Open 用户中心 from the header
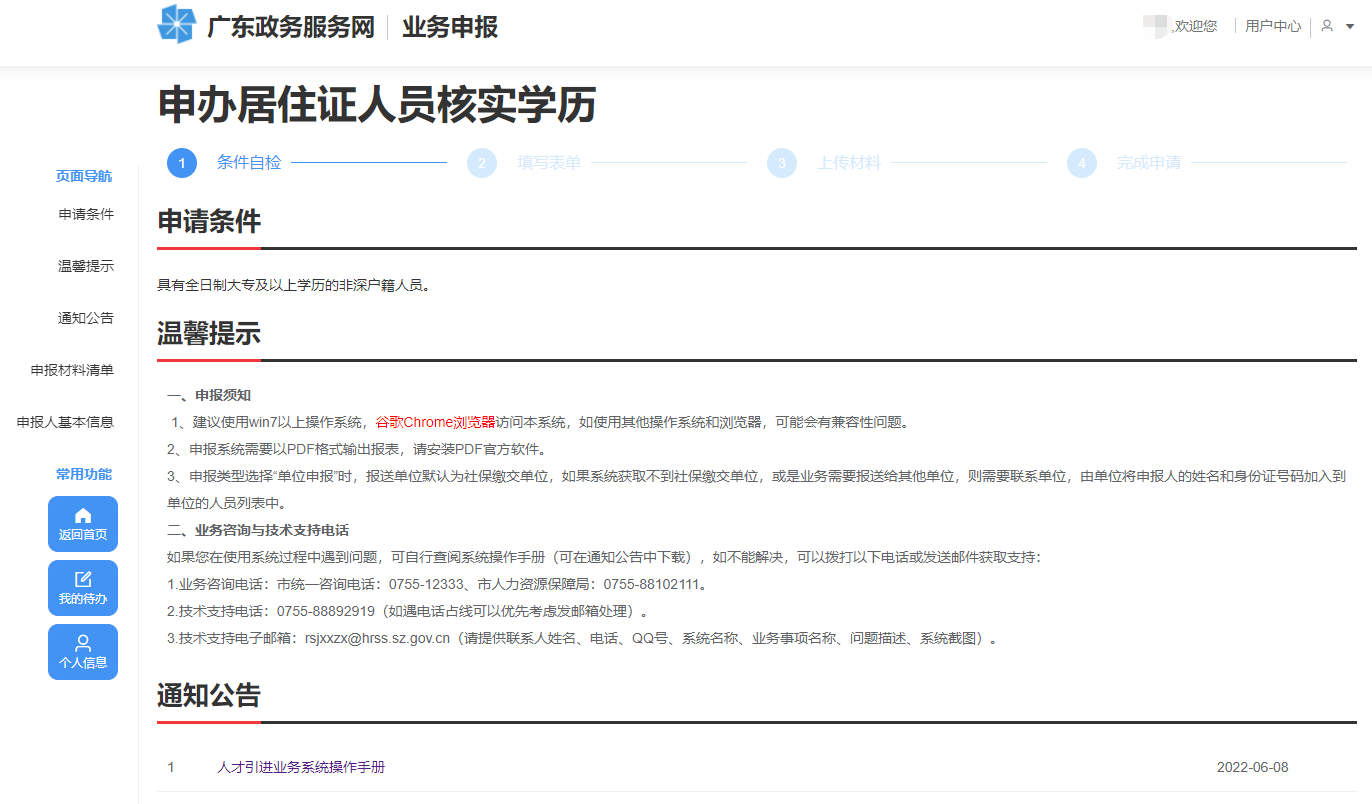Screen dimensions: 1372x804 (x=1272, y=26)
